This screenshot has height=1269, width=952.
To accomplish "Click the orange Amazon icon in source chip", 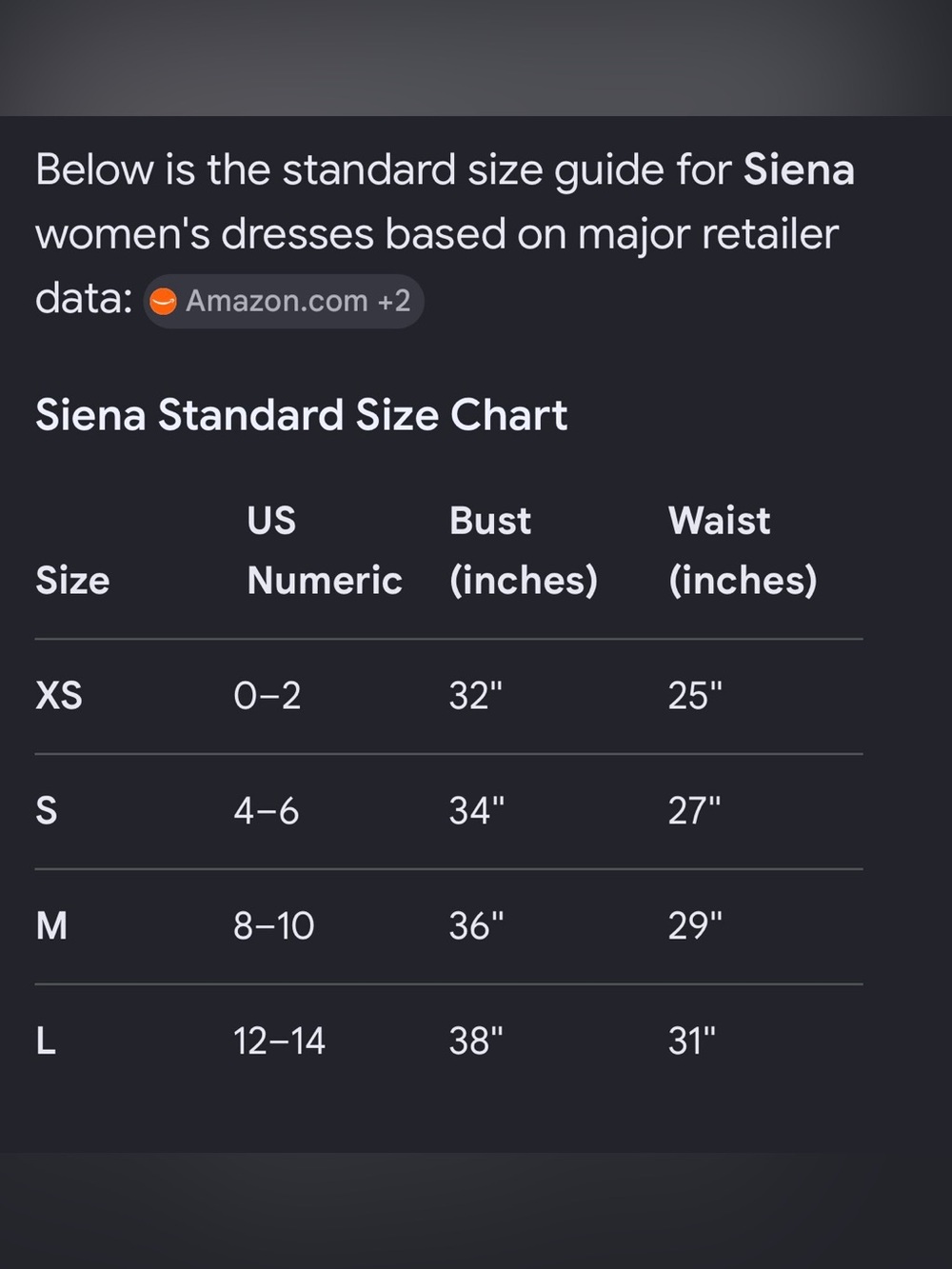I will (164, 302).
